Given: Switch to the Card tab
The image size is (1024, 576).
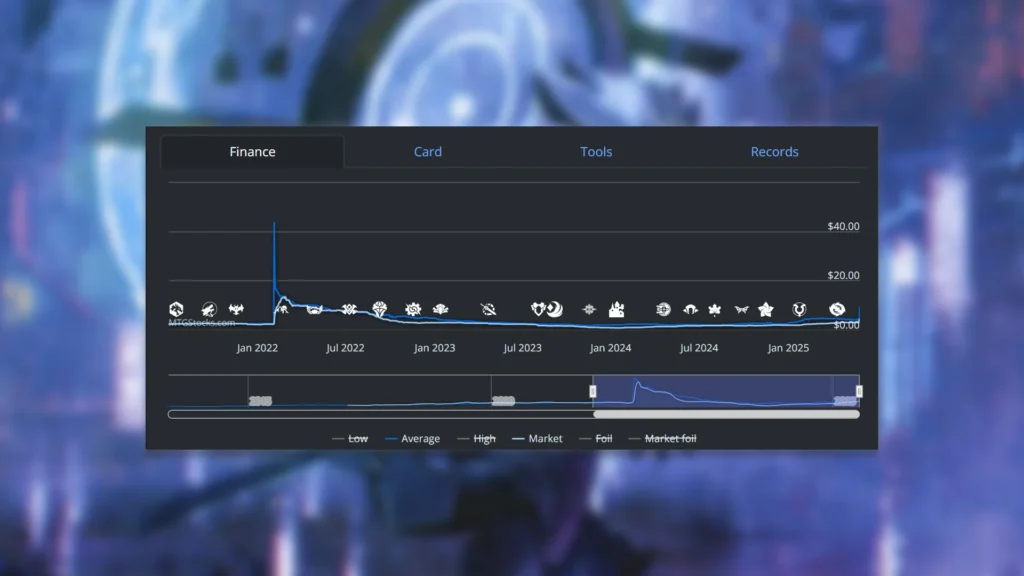Looking at the screenshot, I should [428, 152].
